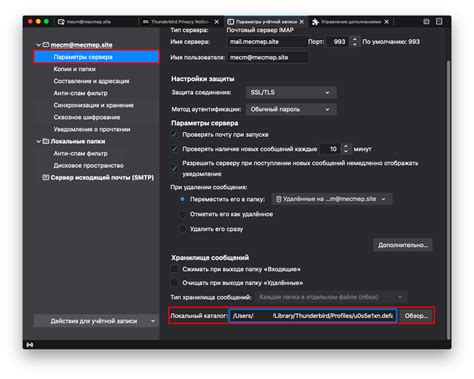Viewport: 474px width, 379px height.
Task: Select Отметить его как удалённое radio button
Action: pyautogui.click(x=182, y=214)
